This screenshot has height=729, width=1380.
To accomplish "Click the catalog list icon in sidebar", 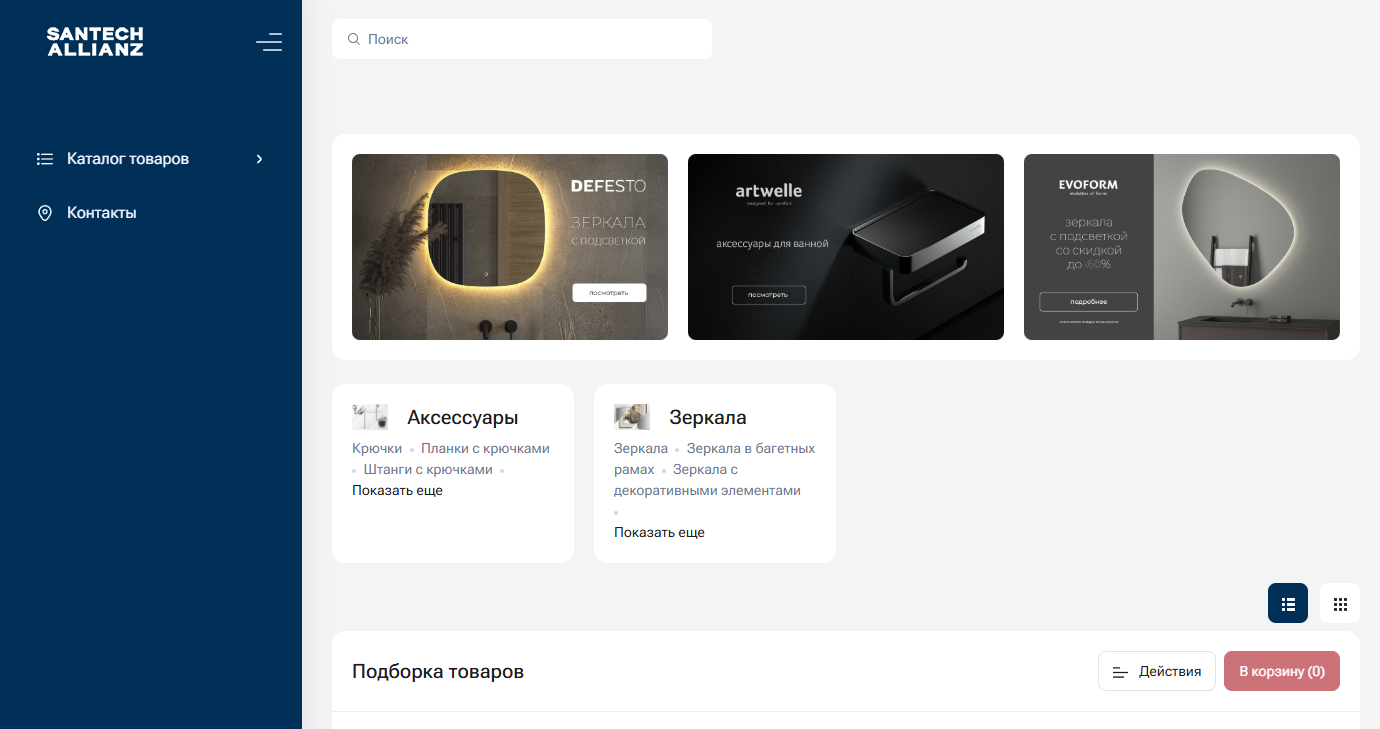I will point(44,159).
